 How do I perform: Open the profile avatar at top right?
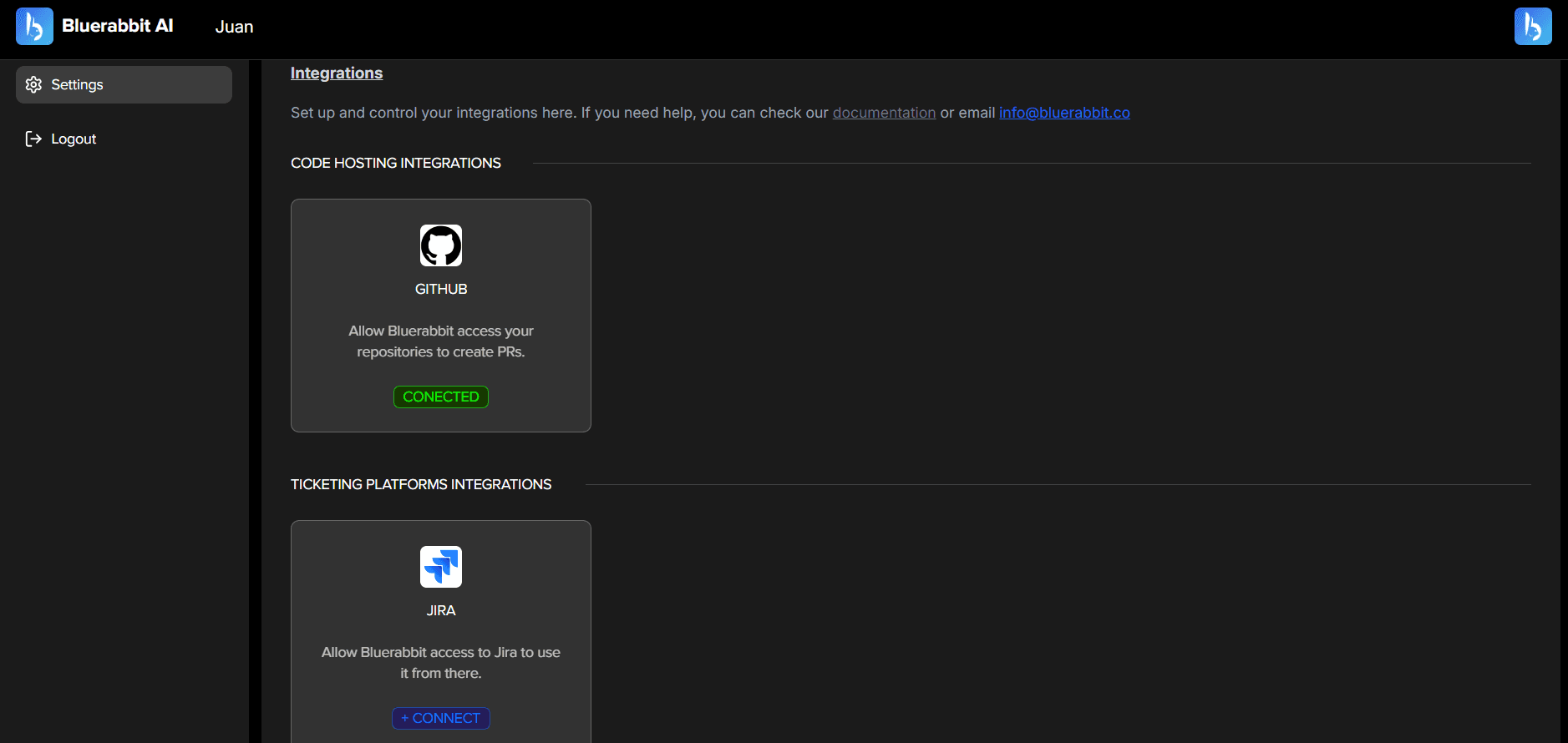click(x=1532, y=27)
